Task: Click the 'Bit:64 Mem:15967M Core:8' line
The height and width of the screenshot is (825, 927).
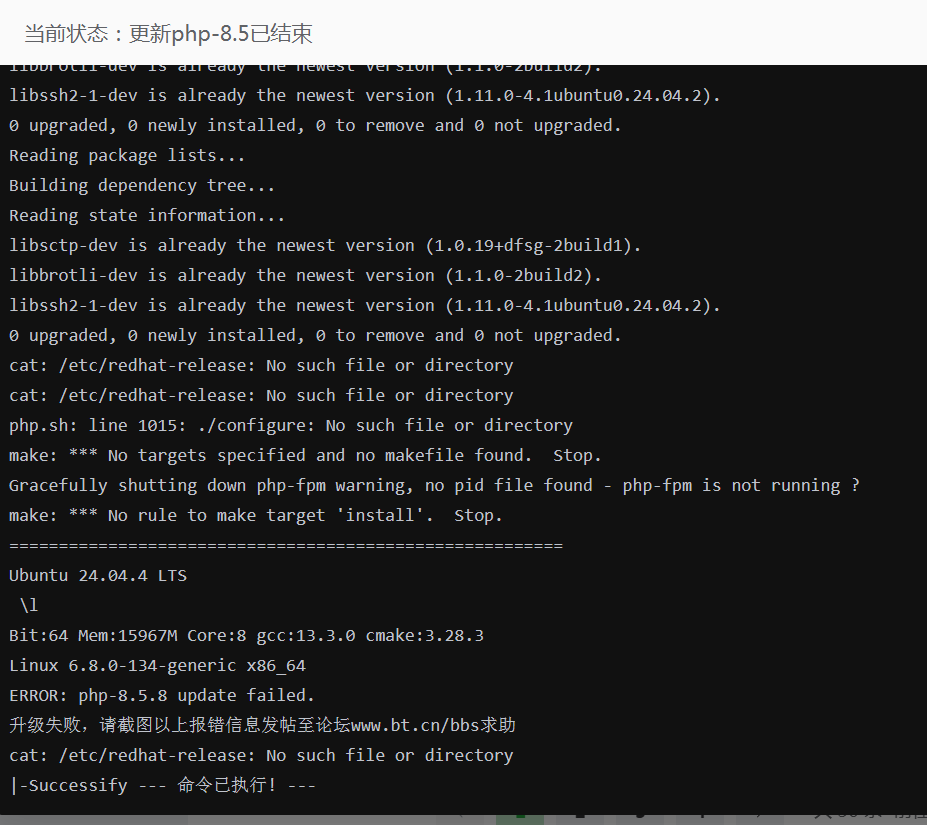Action: coord(246,635)
